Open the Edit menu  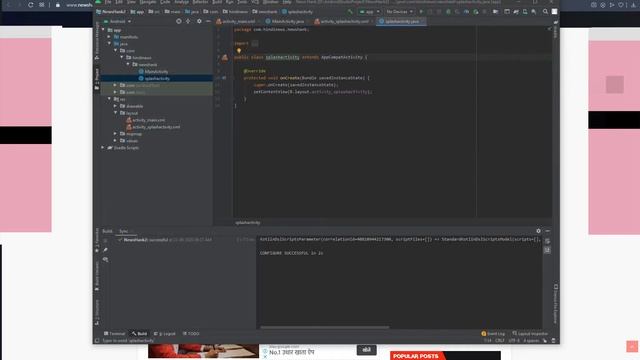point(119,2)
